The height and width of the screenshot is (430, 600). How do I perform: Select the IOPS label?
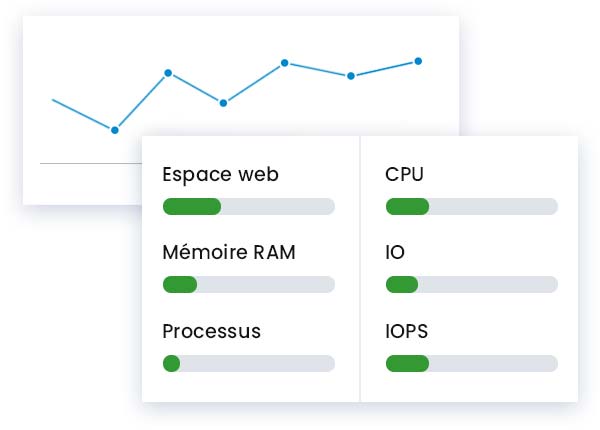[x=406, y=331]
